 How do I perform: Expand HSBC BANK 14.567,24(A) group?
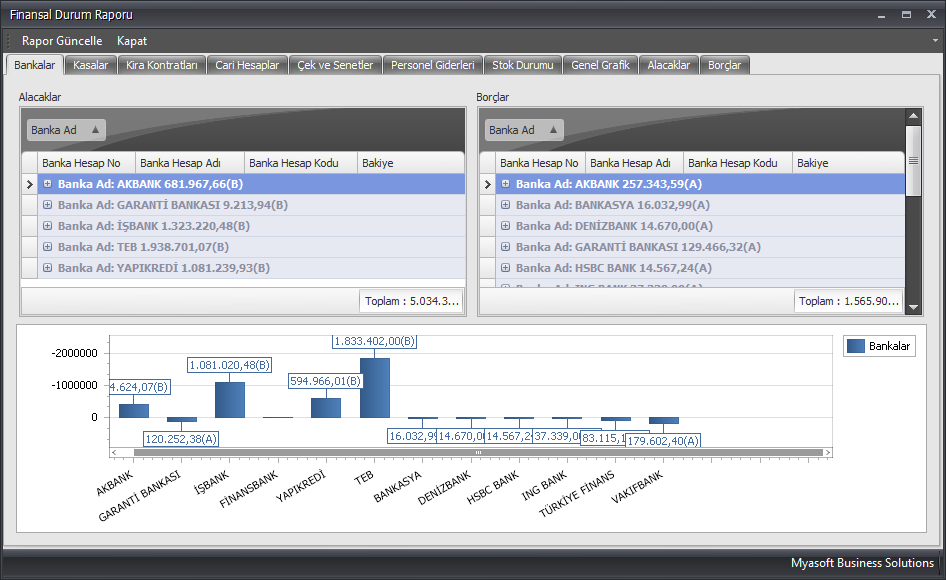click(506, 268)
